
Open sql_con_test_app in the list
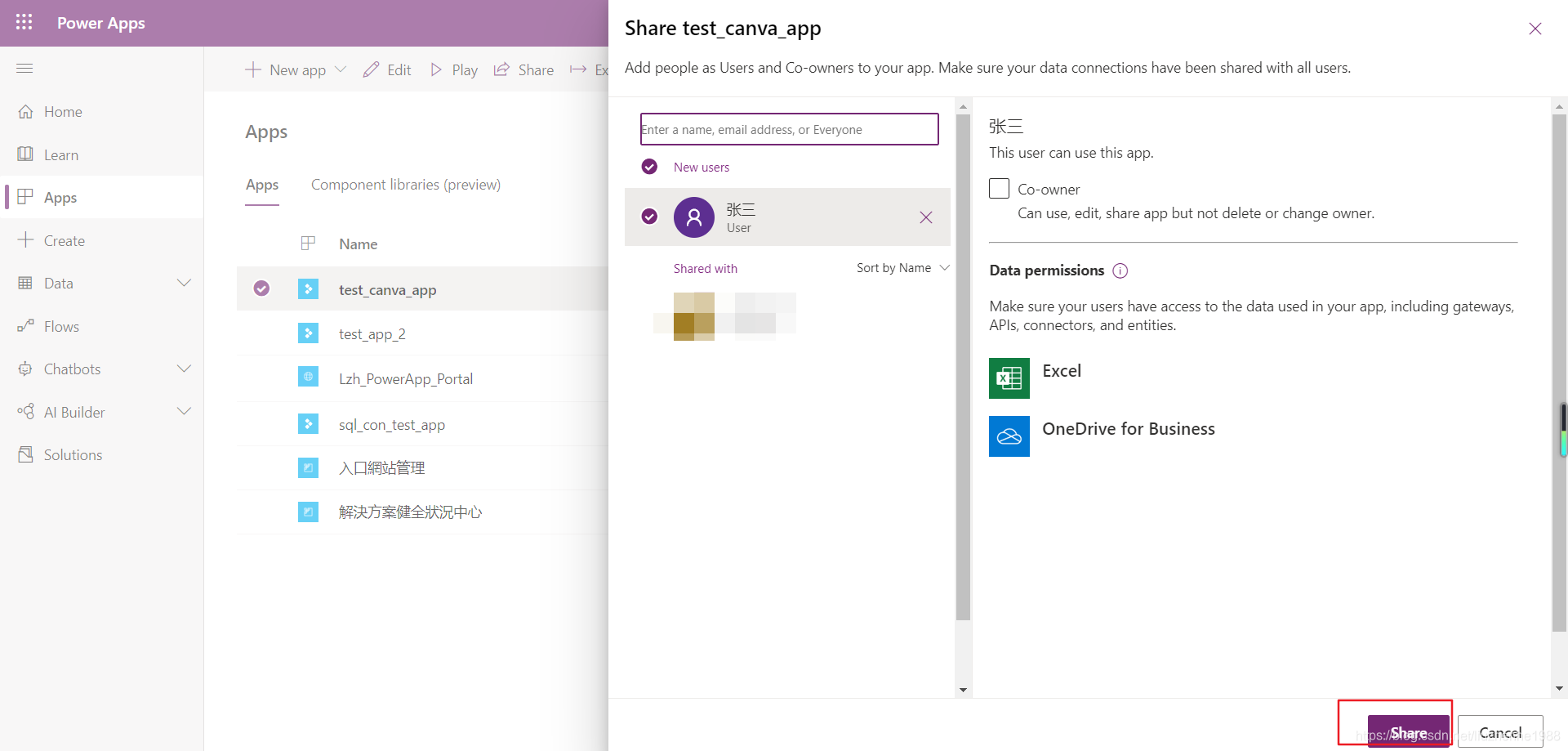pos(392,424)
